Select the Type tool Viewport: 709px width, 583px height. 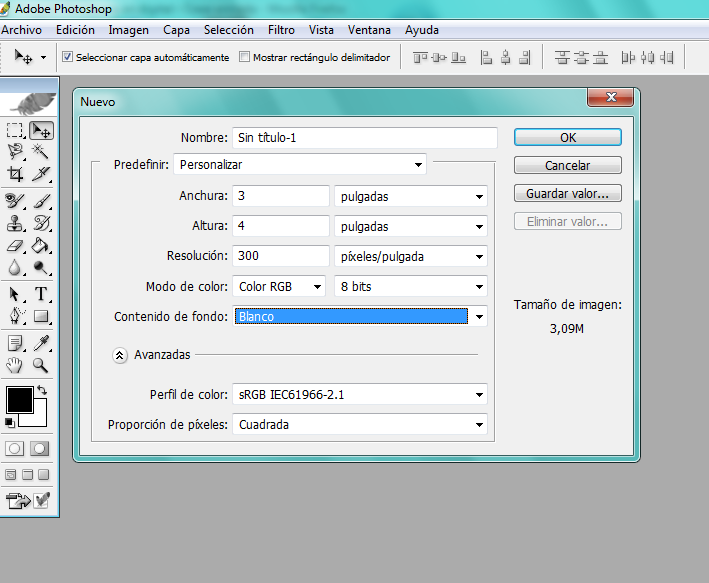(x=41, y=294)
